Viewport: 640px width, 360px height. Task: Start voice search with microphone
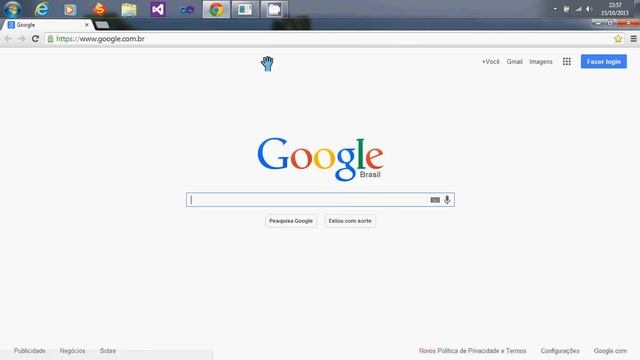point(447,200)
